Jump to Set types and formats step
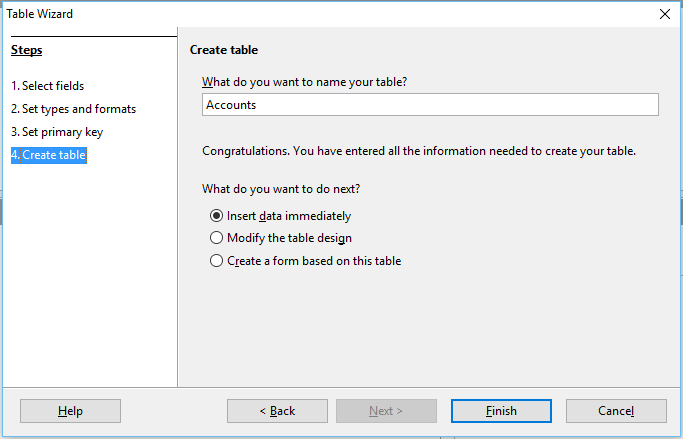The height and width of the screenshot is (439, 683). 73,109
